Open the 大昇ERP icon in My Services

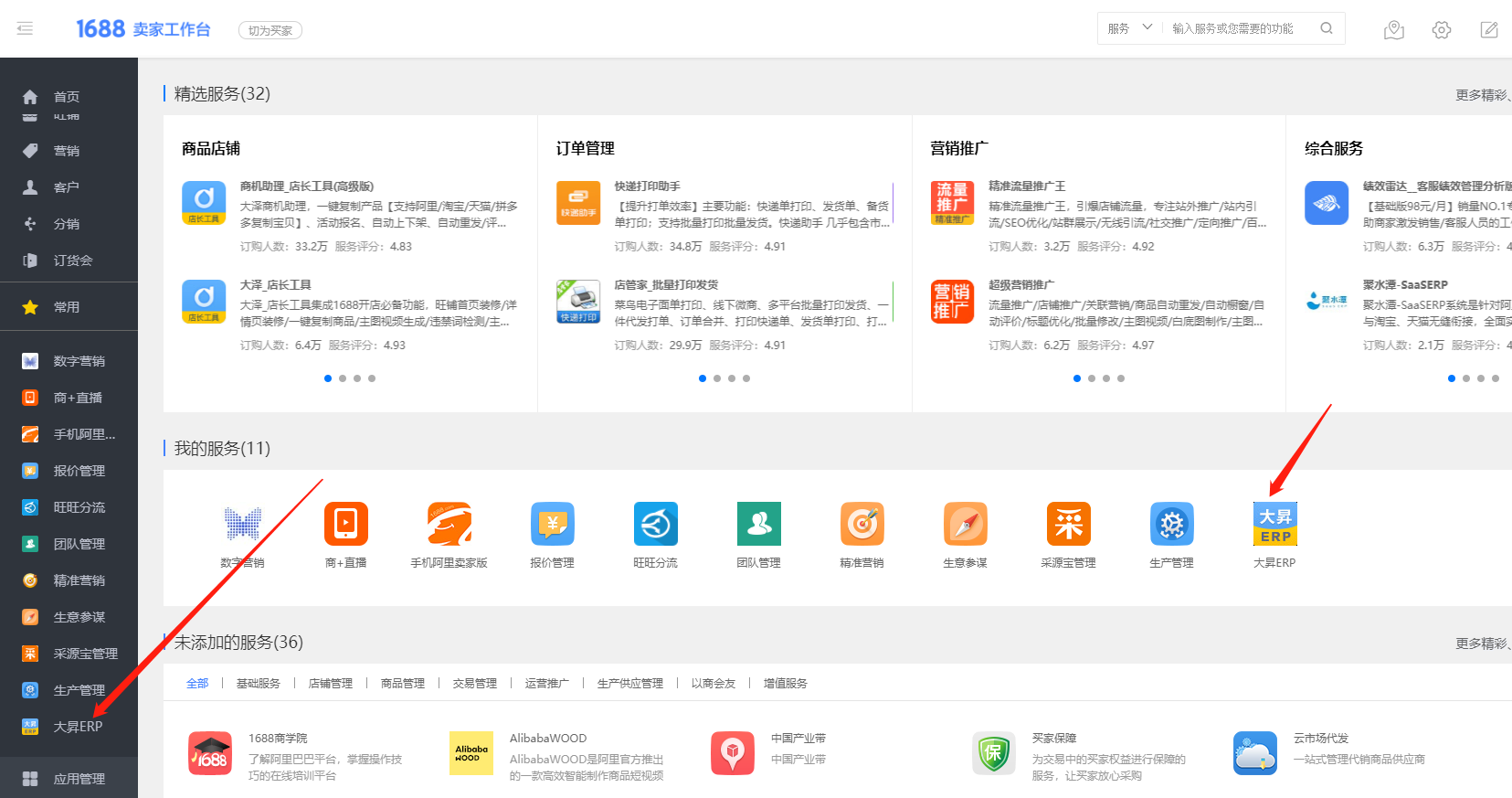point(1275,524)
